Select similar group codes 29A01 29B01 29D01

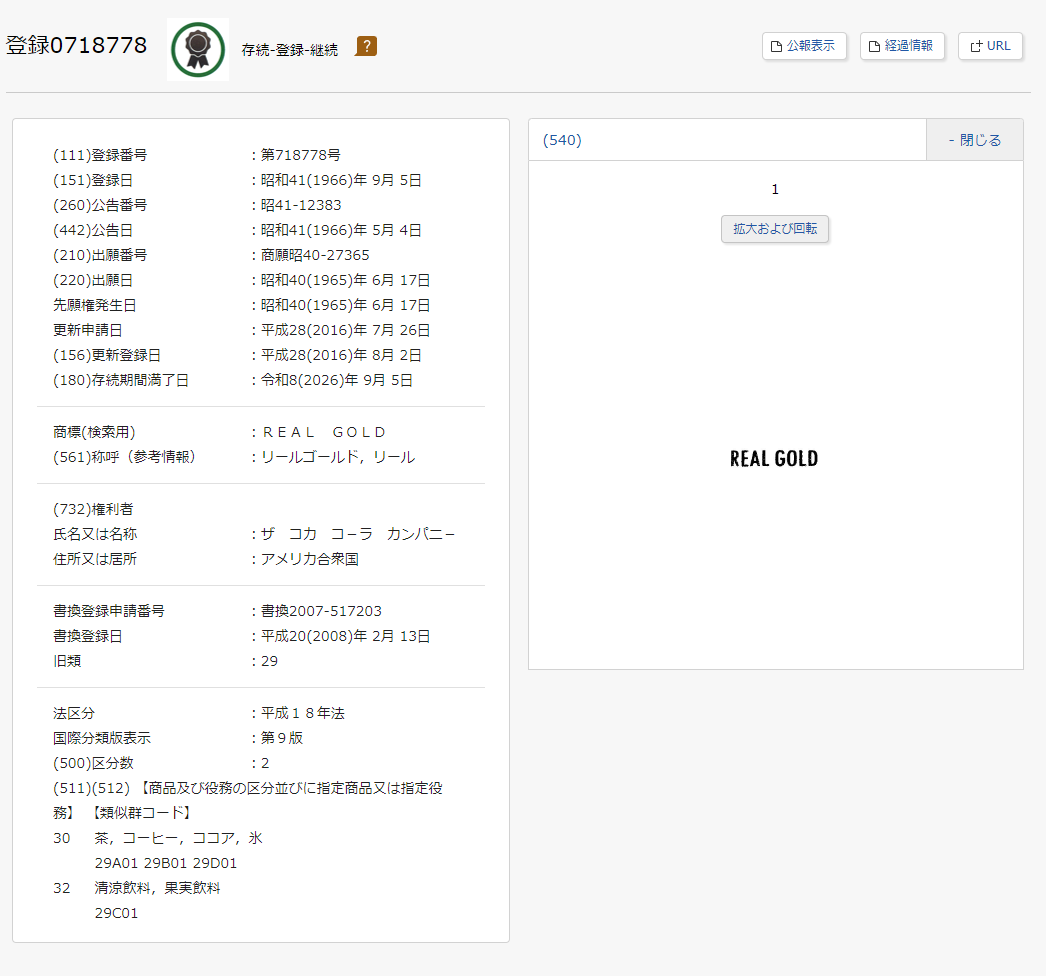[165, 863]
